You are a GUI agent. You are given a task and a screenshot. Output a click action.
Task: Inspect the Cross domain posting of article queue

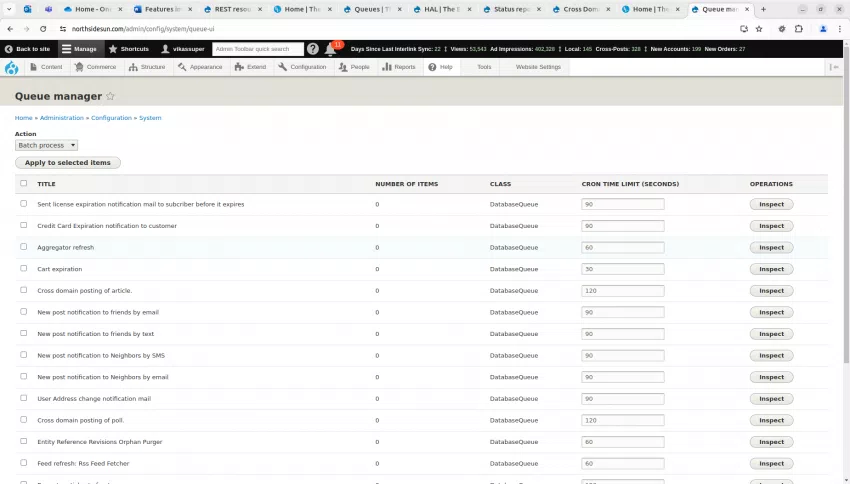[x=771, y=291]
